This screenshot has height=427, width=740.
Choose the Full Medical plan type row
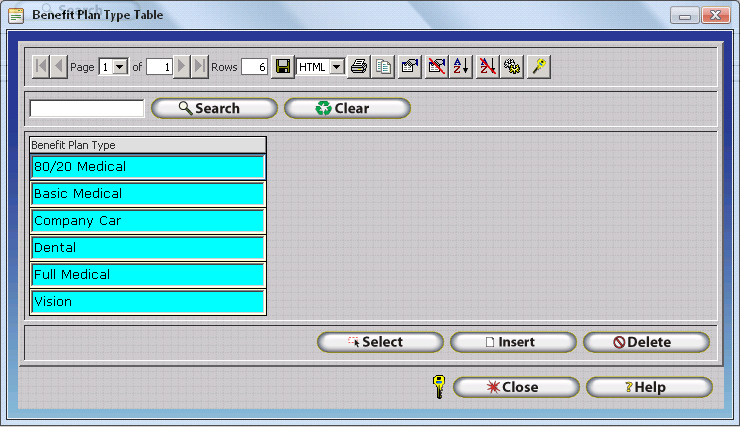(x=148, y=275)
